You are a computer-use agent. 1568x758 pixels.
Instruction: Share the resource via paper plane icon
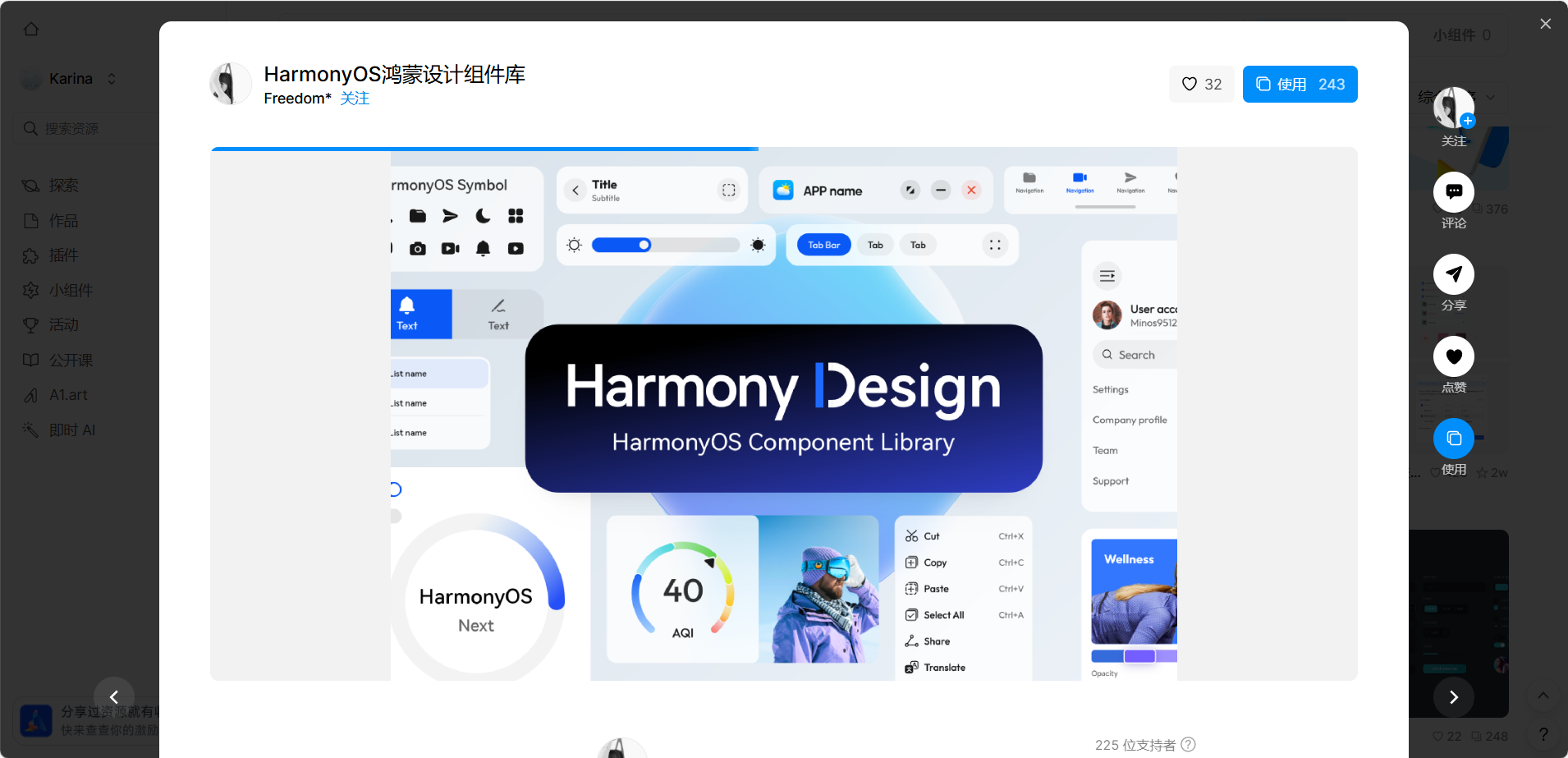(x=1453, y=274)
